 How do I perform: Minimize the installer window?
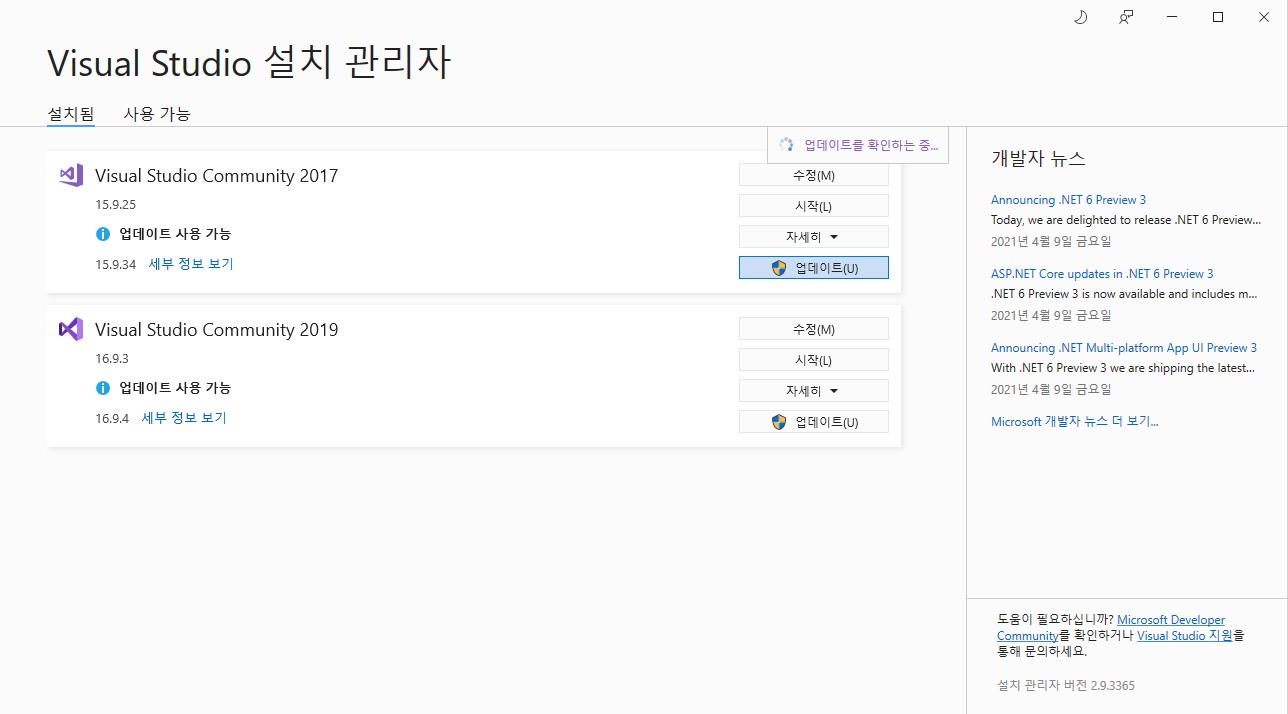click(x=1172, y=17)
